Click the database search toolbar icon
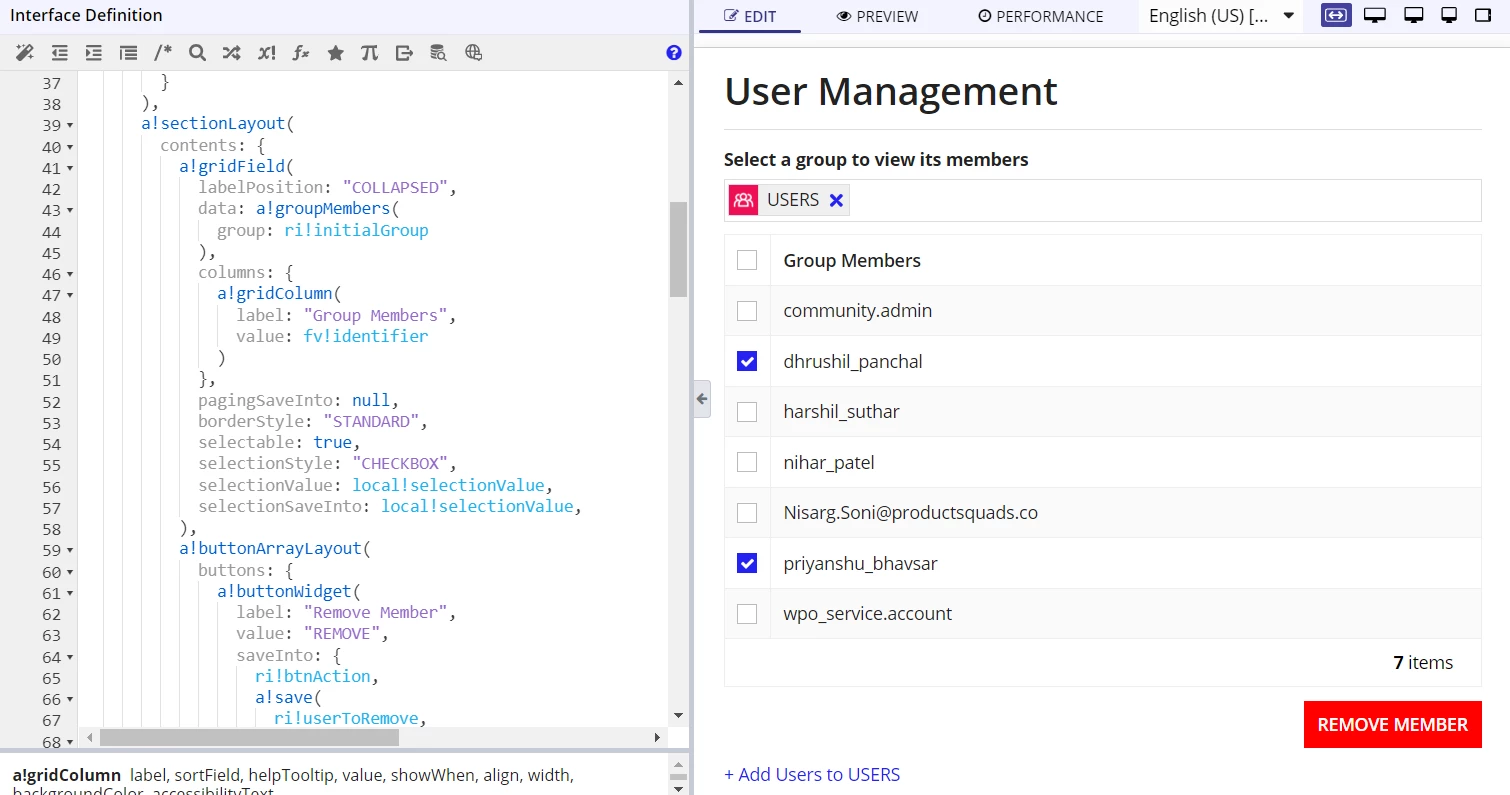 (438, 53)
